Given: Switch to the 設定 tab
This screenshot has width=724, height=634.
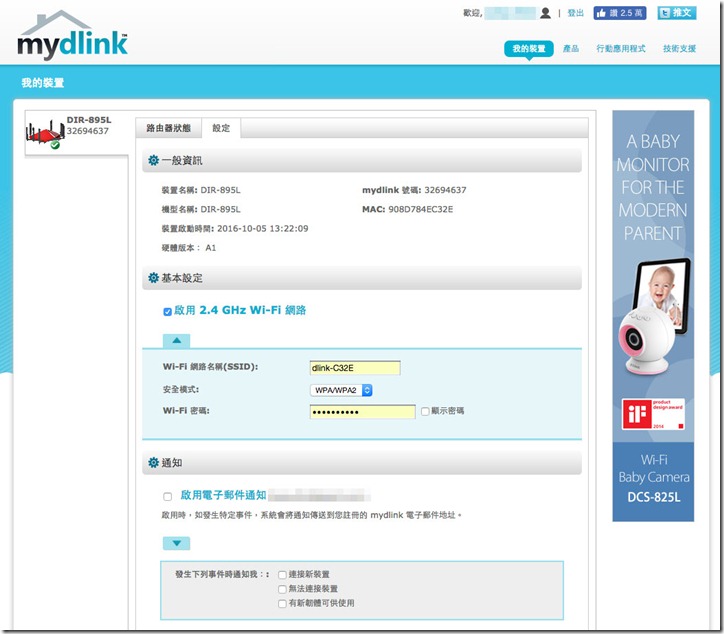Looking at the screenshot, I should [221, 128].
